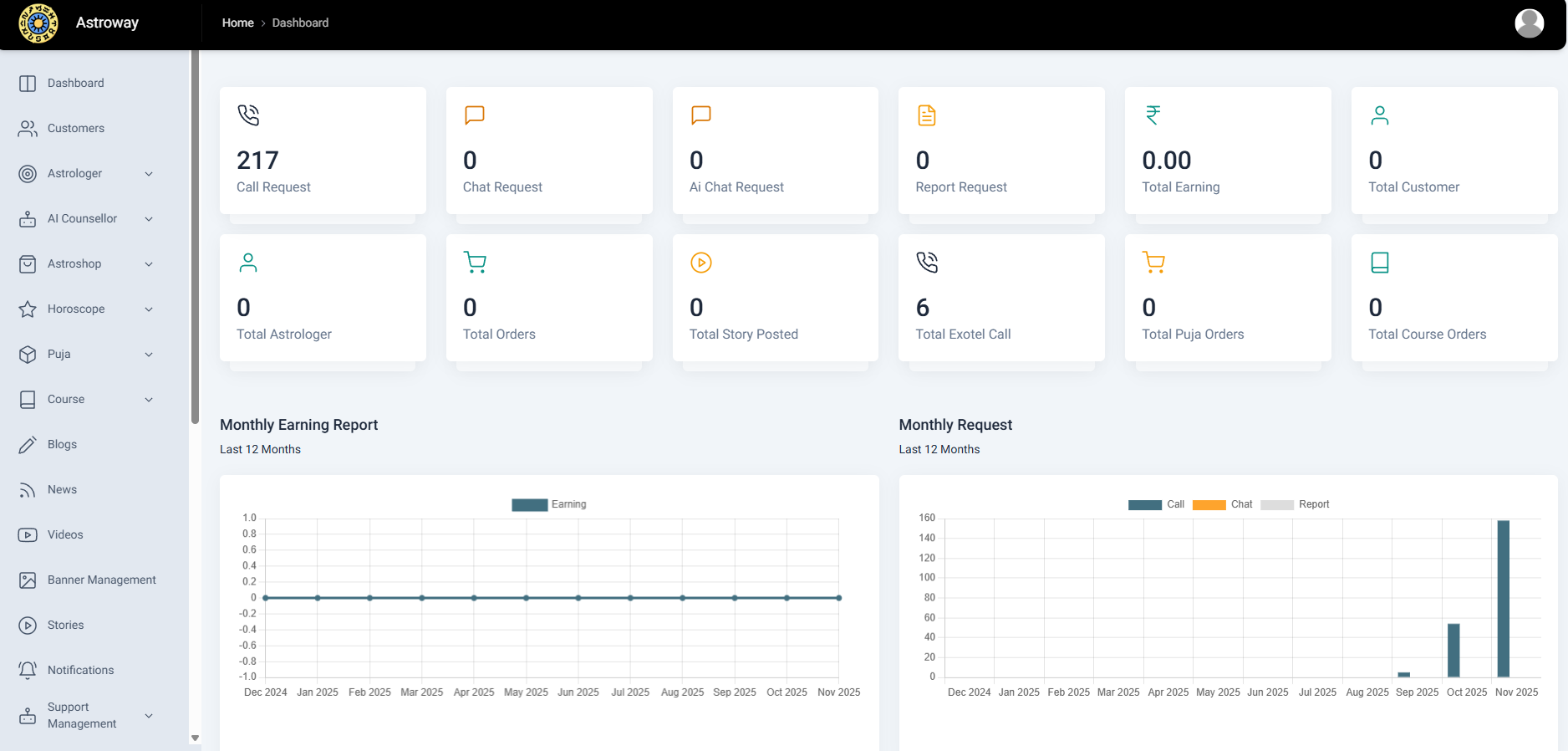Click the Astroway logo icon
The width and height of the screenshot is (1568, 751).
(x=38, y=23)
